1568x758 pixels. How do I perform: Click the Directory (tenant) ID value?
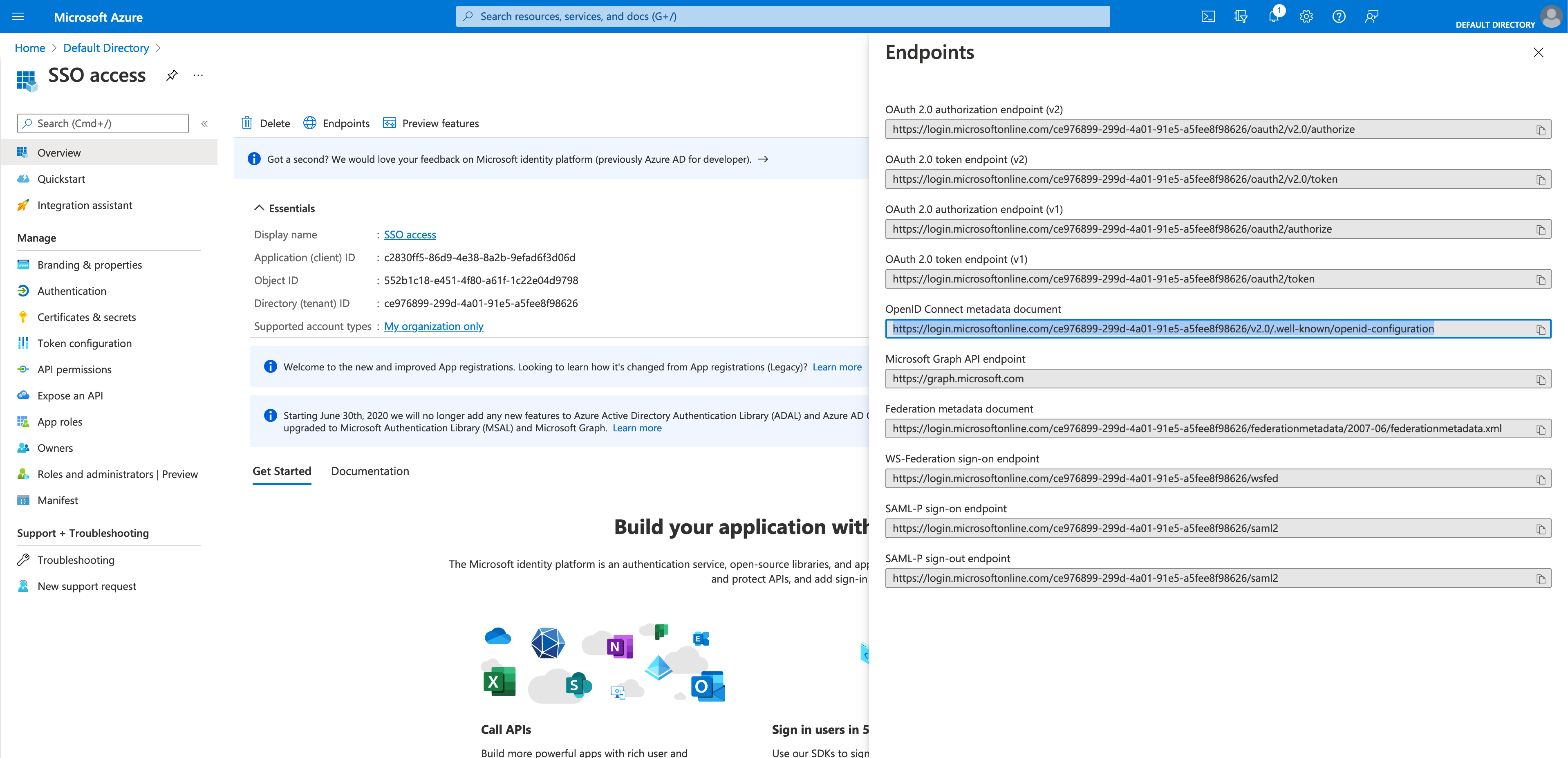(x=481, y=303)
